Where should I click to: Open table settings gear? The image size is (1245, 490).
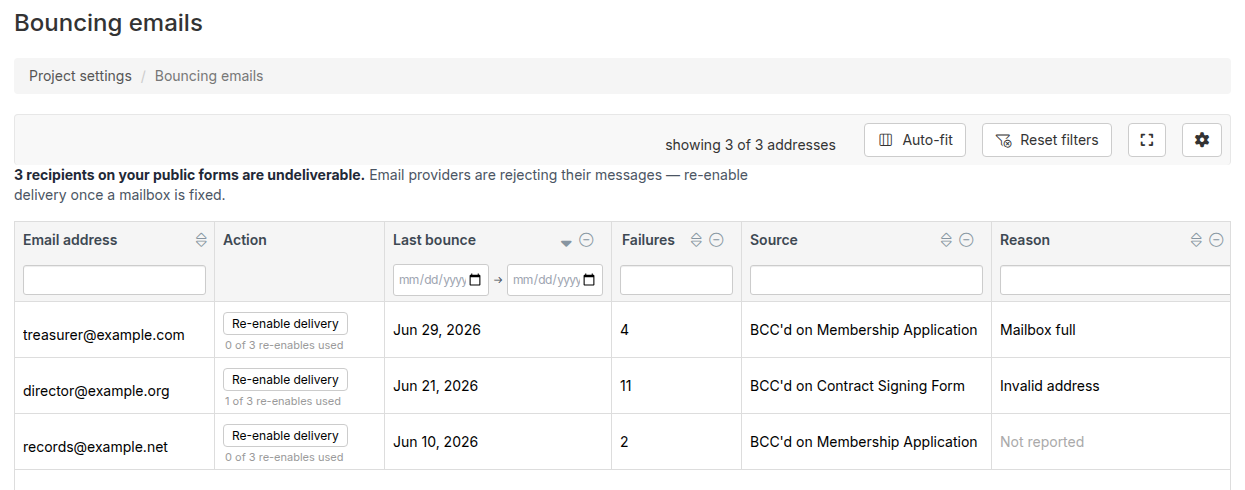click(1202, 140)
